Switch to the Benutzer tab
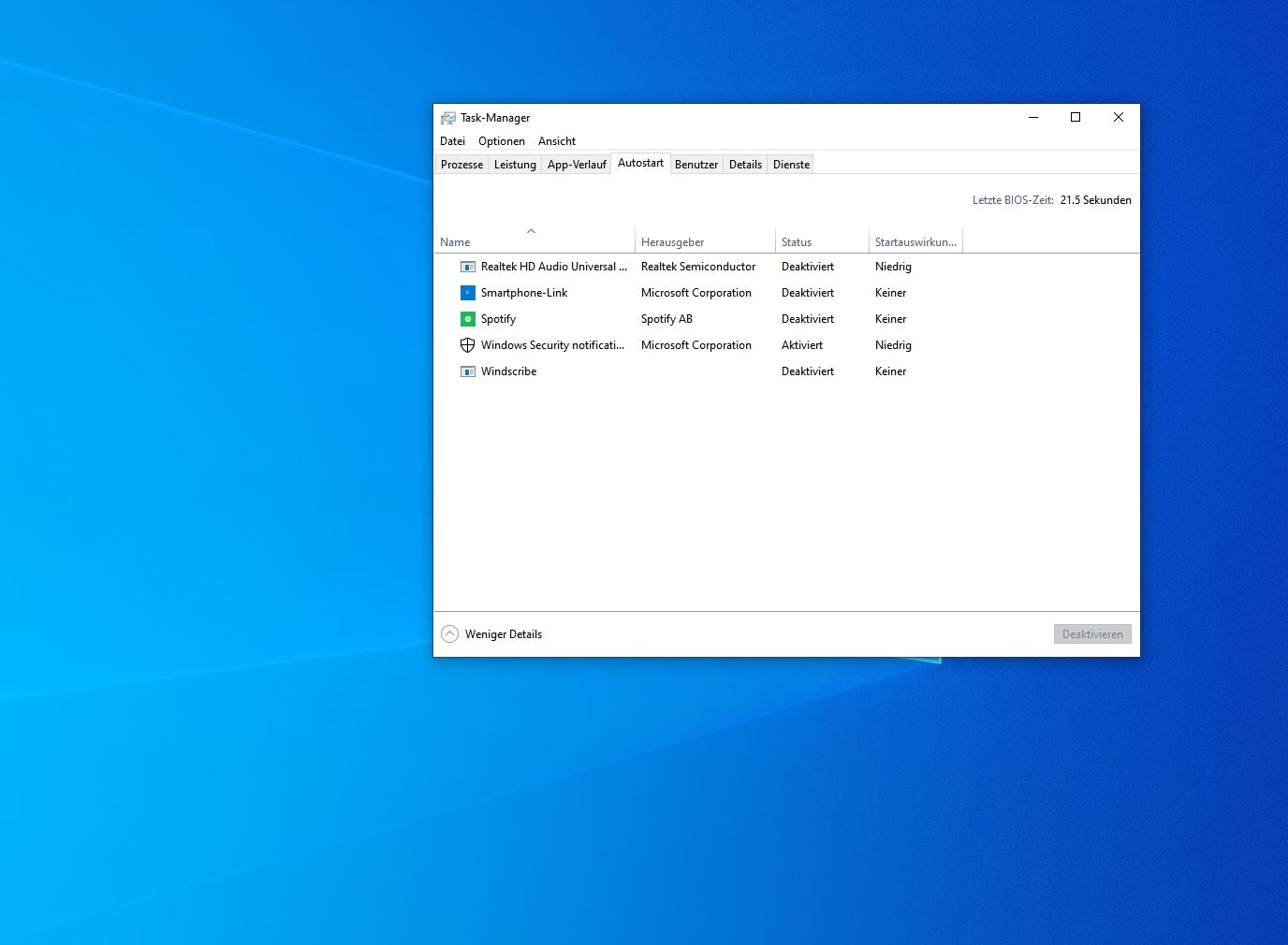This screenshot has width=1288, height=945. 696,165
